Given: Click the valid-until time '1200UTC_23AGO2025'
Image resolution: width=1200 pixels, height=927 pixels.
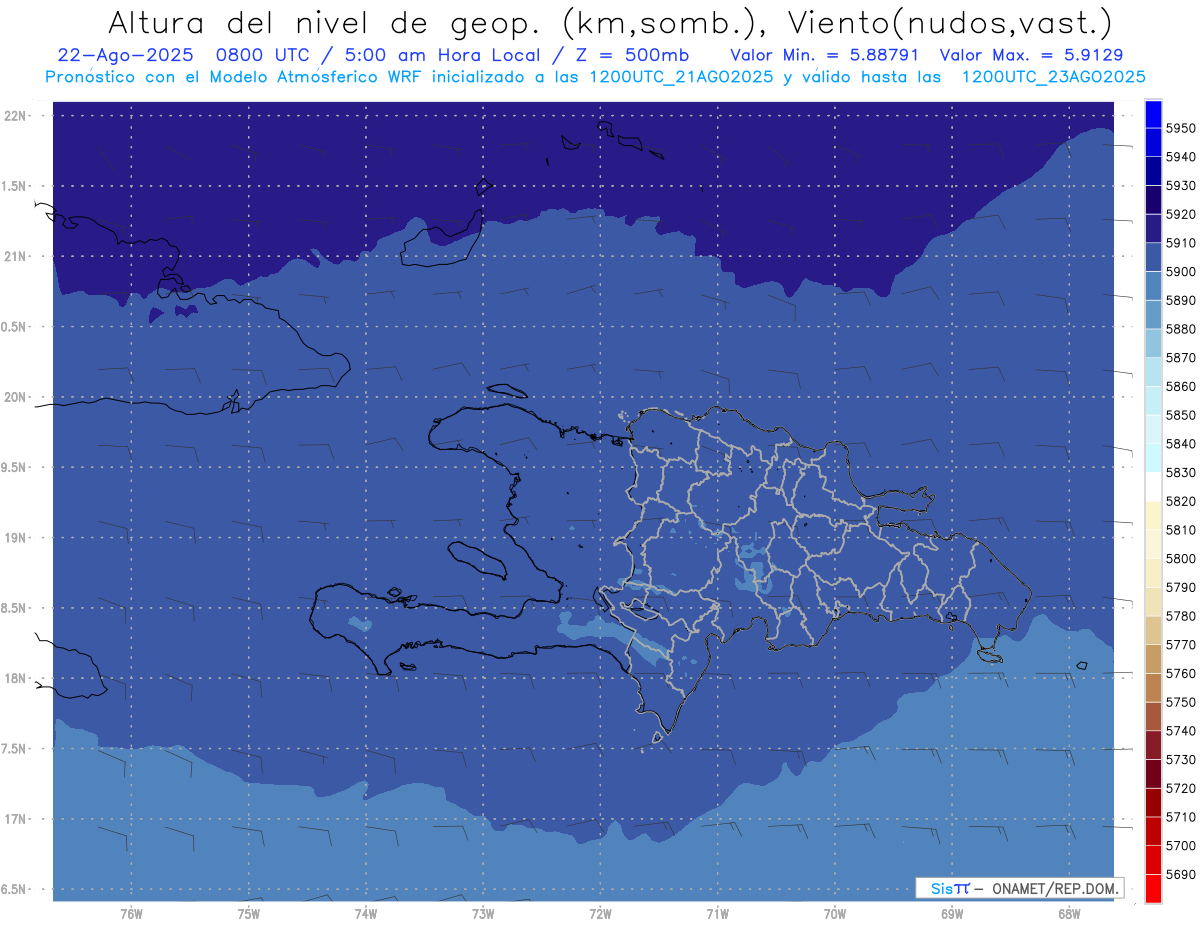Looking at the screenshot, I should [x=1053, y=77].
